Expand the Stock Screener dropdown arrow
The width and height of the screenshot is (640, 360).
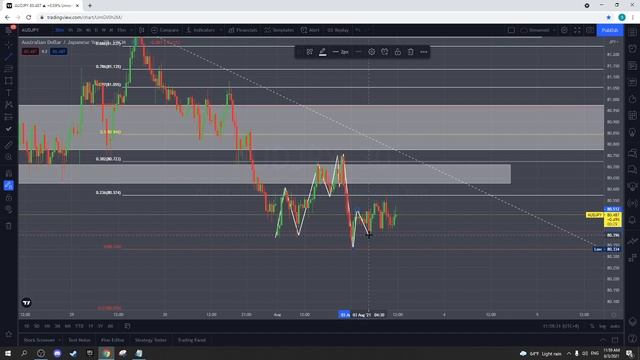coord(60,340)
